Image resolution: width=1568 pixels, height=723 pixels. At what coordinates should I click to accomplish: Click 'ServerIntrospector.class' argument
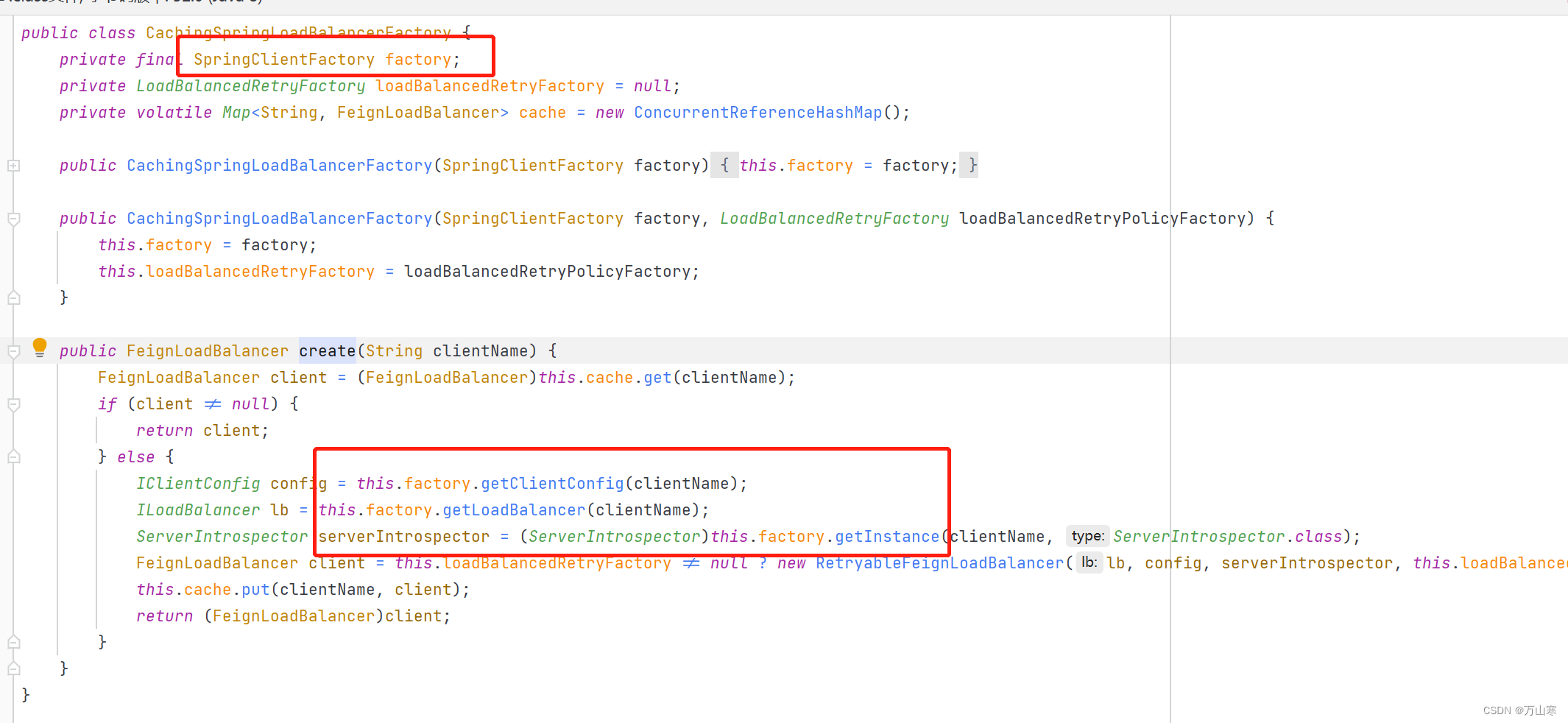click(x=1227, y=537)
